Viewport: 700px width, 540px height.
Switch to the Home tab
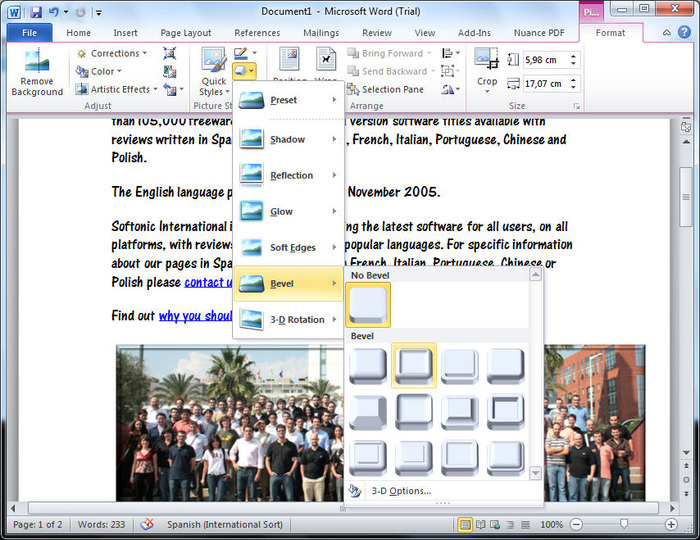[79, 33]
